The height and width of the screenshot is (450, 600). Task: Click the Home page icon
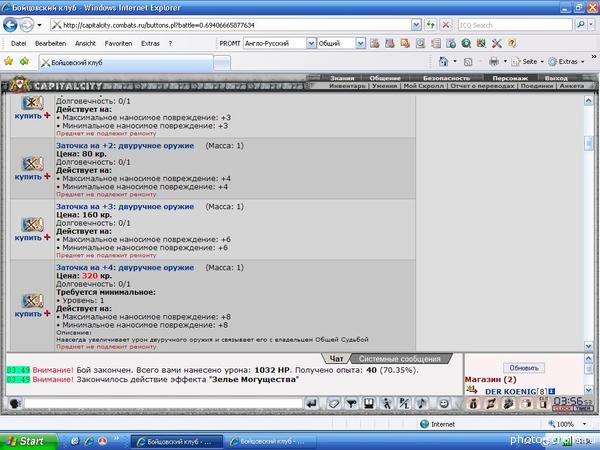(x=443, y=61)
